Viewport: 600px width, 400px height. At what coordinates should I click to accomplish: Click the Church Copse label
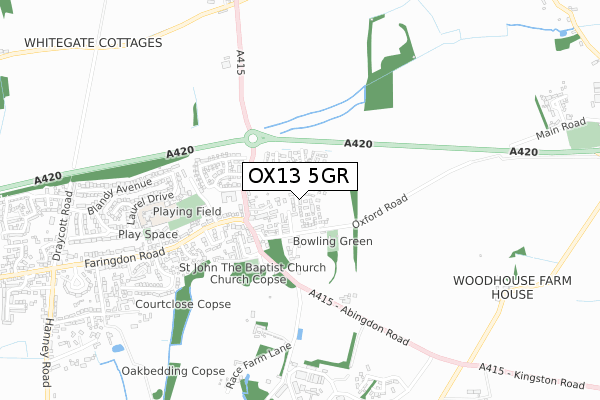click(x=248, y=279)
